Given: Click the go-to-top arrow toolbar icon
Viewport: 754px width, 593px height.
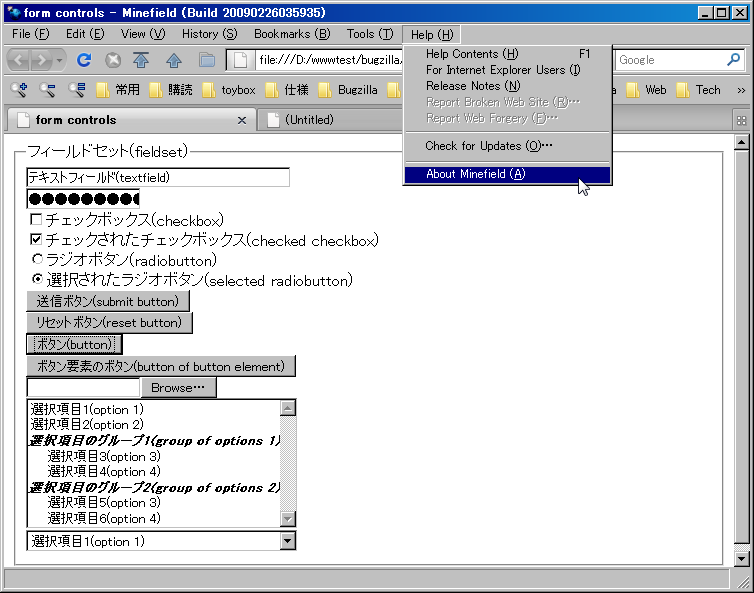Looking at the screenshot, I should (x=141, y=60).
